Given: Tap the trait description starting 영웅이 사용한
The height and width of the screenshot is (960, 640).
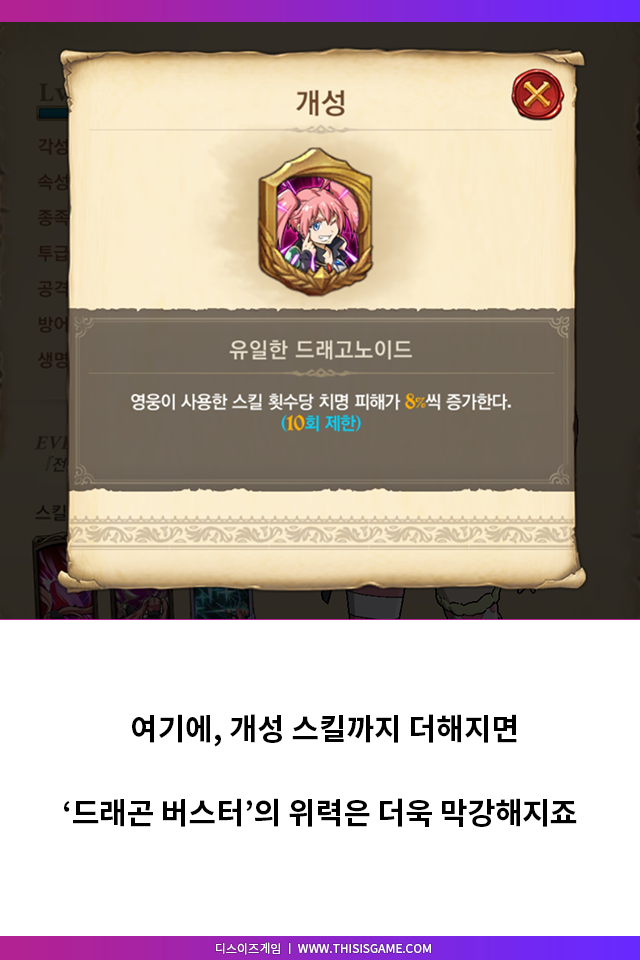Looking at the screenshot, I should (320, 402).
